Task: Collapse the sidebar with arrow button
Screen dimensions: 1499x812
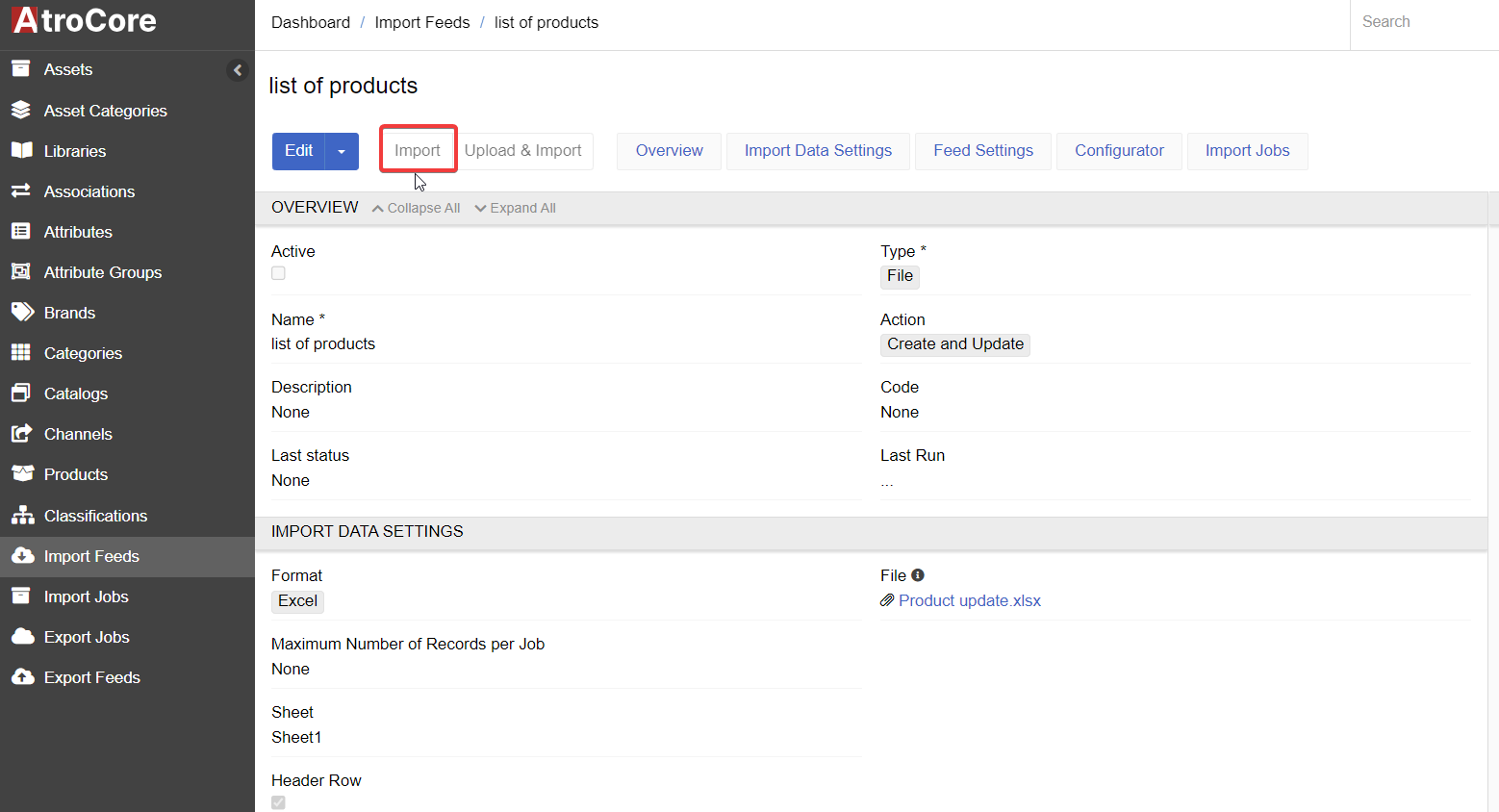Action: [x=238, y=70]
